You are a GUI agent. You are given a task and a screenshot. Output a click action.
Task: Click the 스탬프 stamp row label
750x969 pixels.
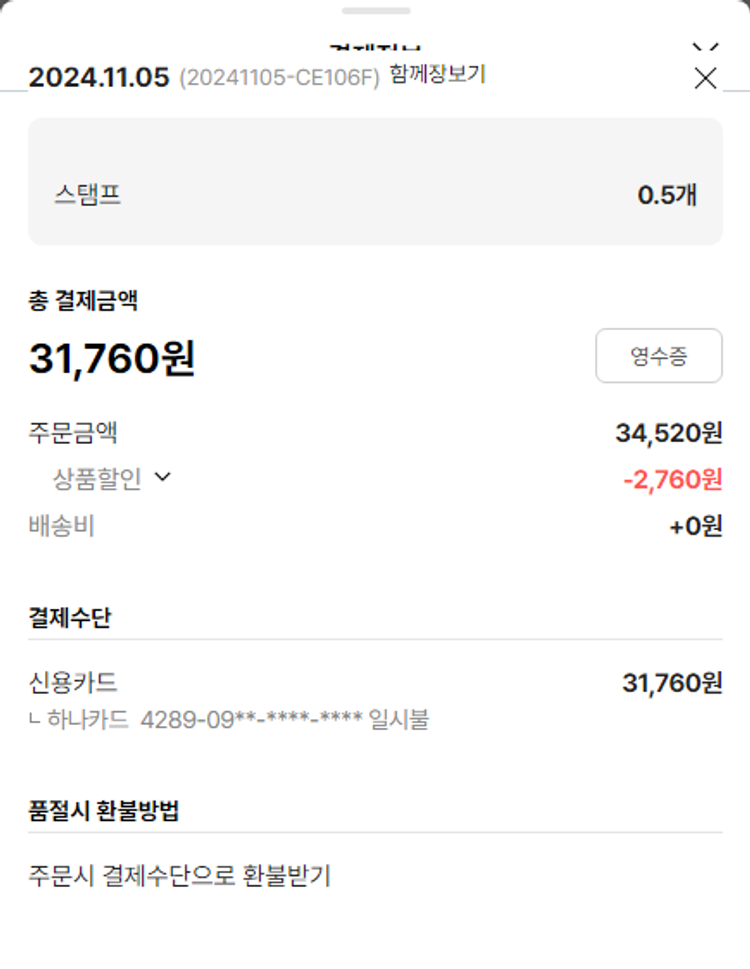tap(88, 194)
